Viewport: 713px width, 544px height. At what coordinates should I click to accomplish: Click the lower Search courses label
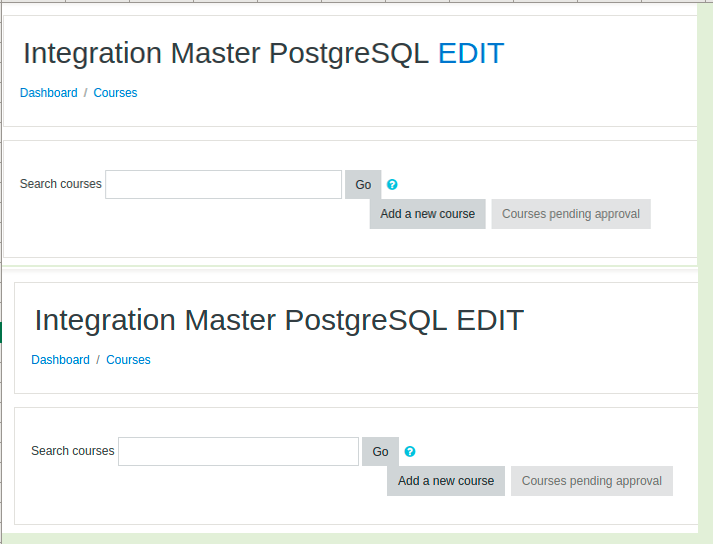(73, 451)
